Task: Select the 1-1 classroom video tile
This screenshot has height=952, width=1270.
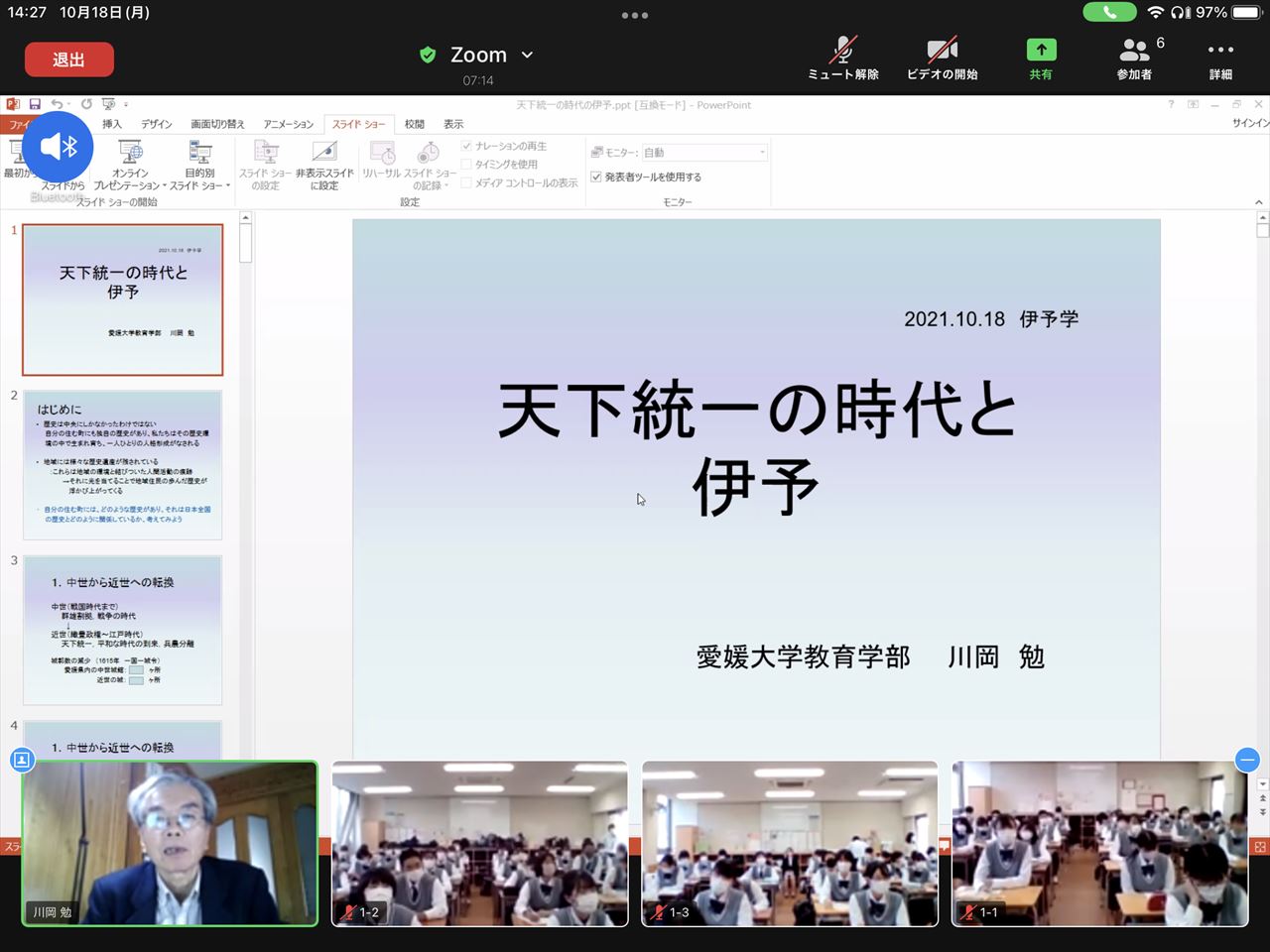Action: tap(1100, 844)
